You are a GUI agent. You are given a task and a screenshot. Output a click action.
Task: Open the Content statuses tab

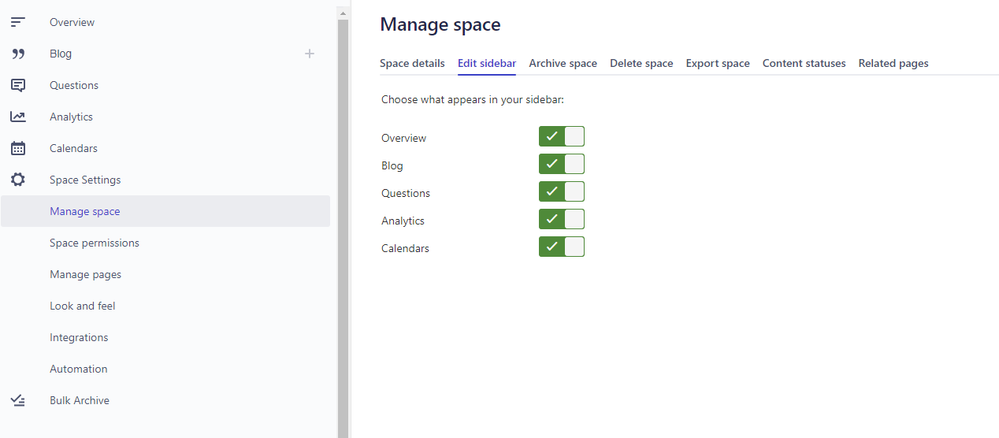(804, 64)
